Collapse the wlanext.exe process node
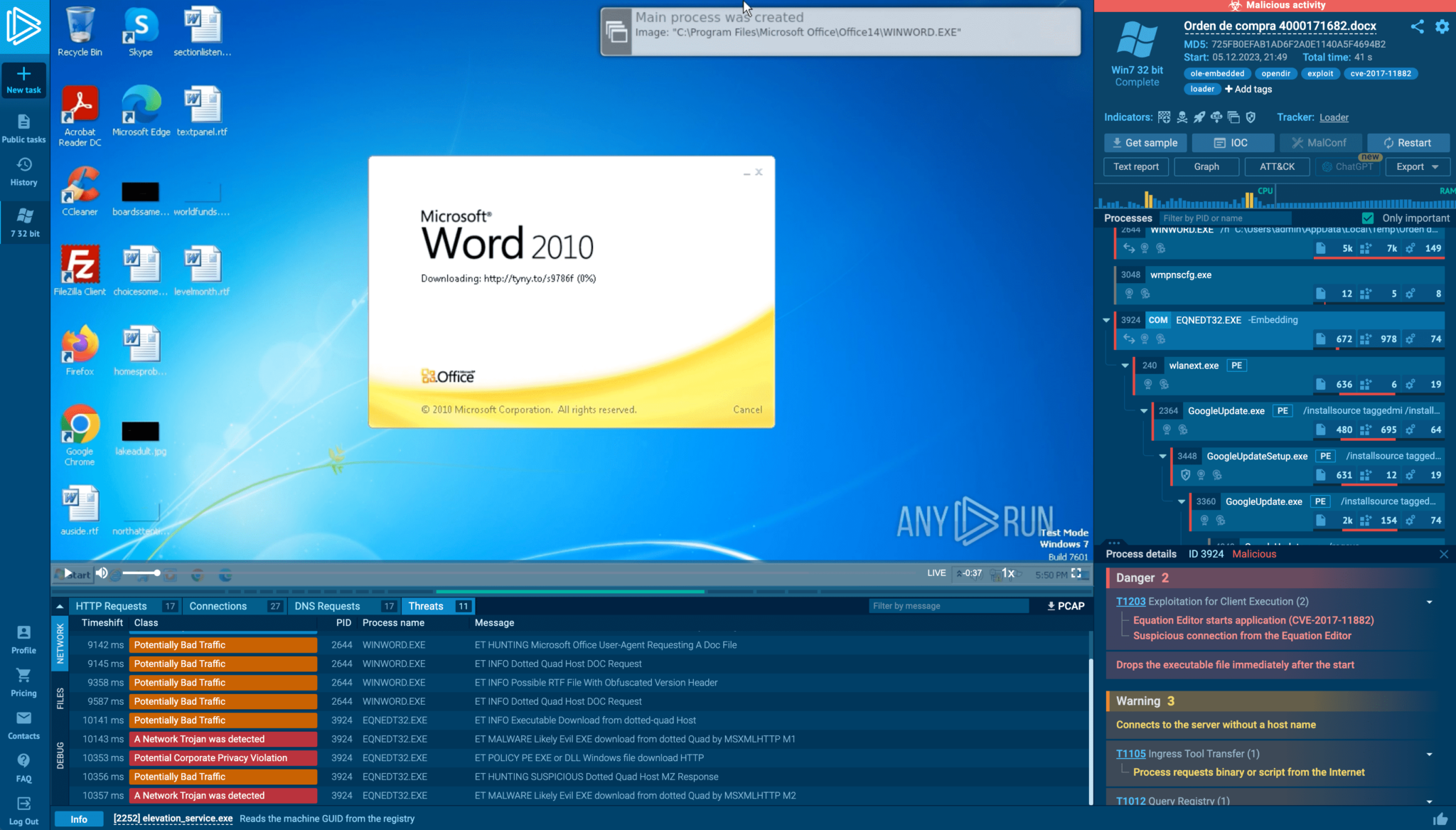 (x=1125, y=366)
